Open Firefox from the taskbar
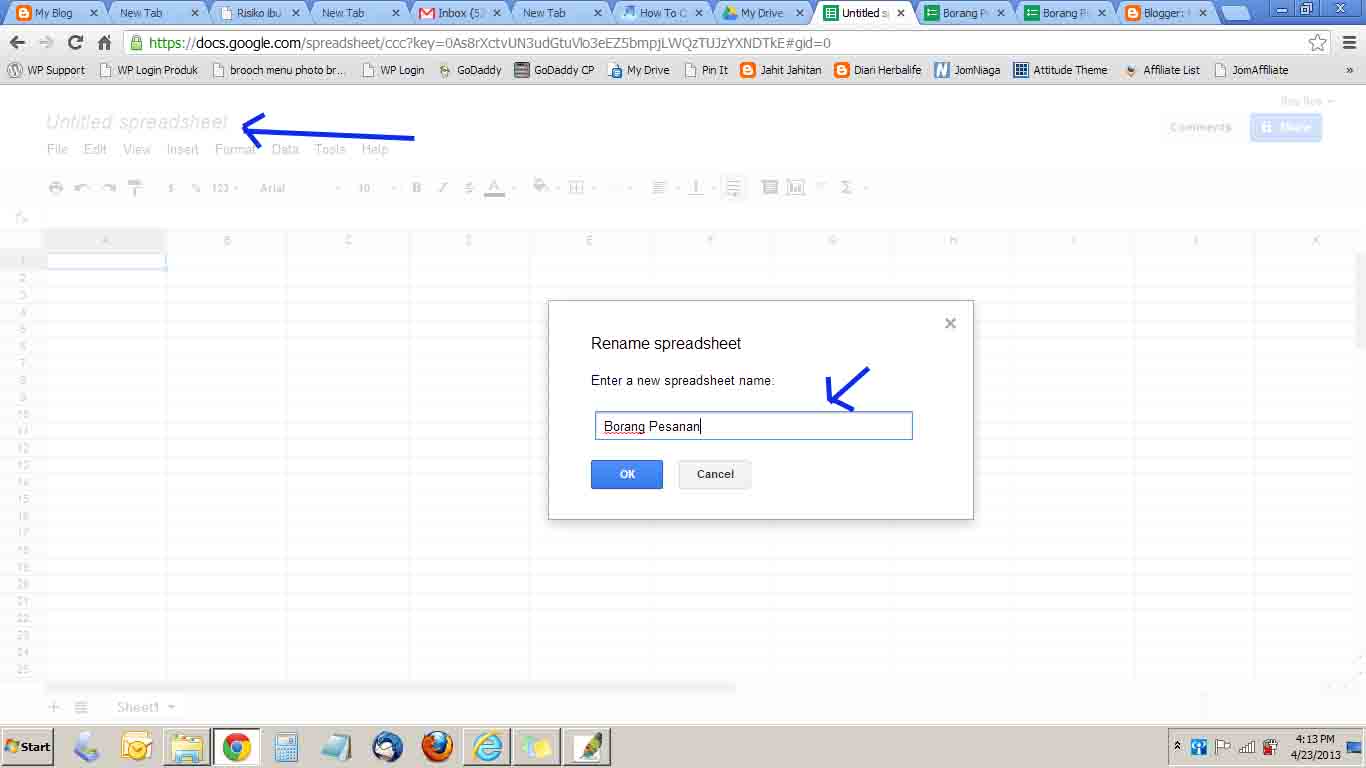Image resolution: width=1366 pixels, height=768 pixels. click(x=437, y=746)
